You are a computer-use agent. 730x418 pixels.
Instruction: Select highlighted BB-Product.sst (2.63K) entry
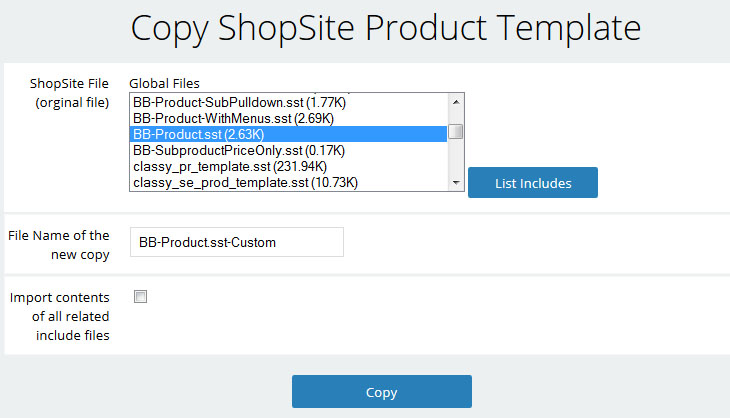288,134
